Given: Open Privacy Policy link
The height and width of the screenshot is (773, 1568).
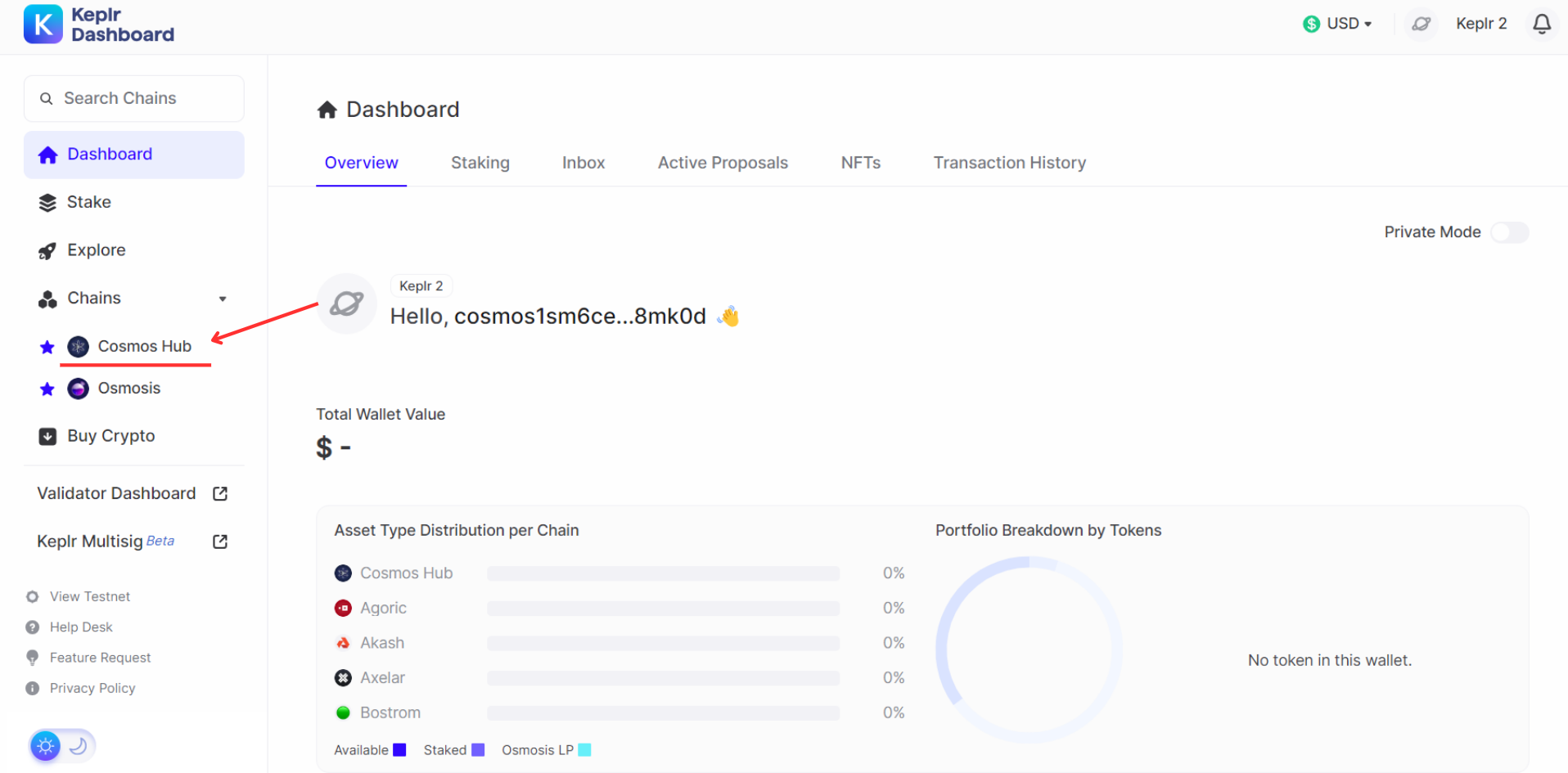Looking at the screenshot, I should click(92, 688).
